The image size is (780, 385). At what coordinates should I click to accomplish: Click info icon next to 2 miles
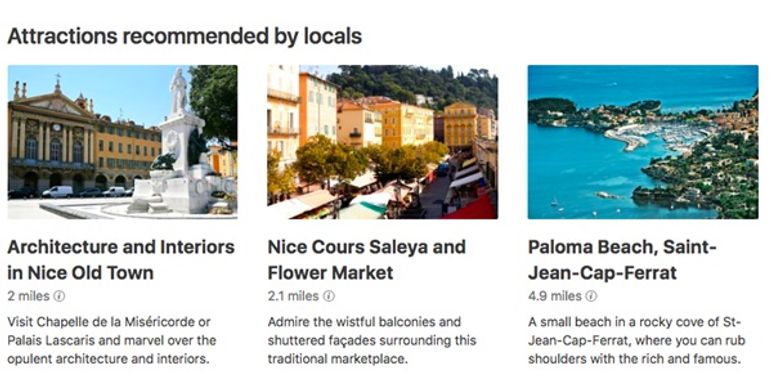pyautogui.click(x=59, y=296)
